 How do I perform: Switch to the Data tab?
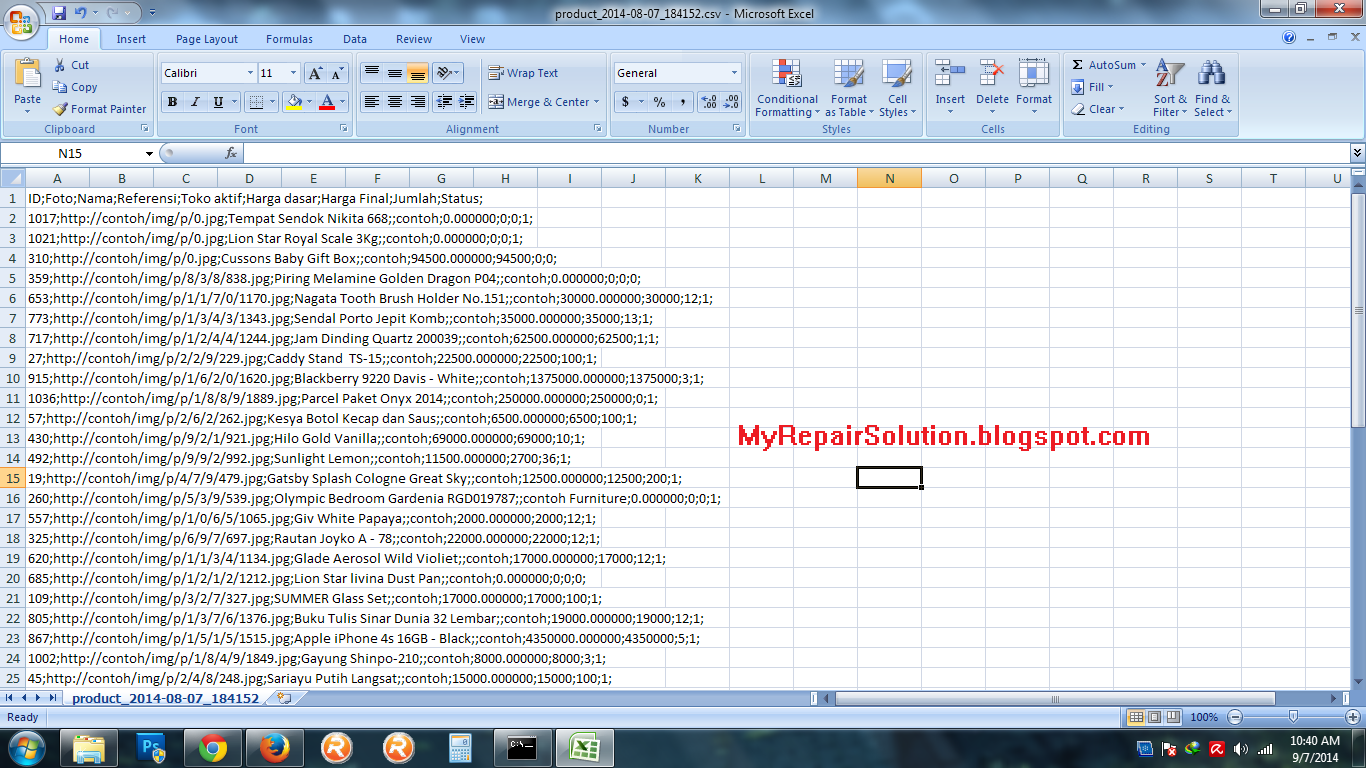click(x=355, y=39)
